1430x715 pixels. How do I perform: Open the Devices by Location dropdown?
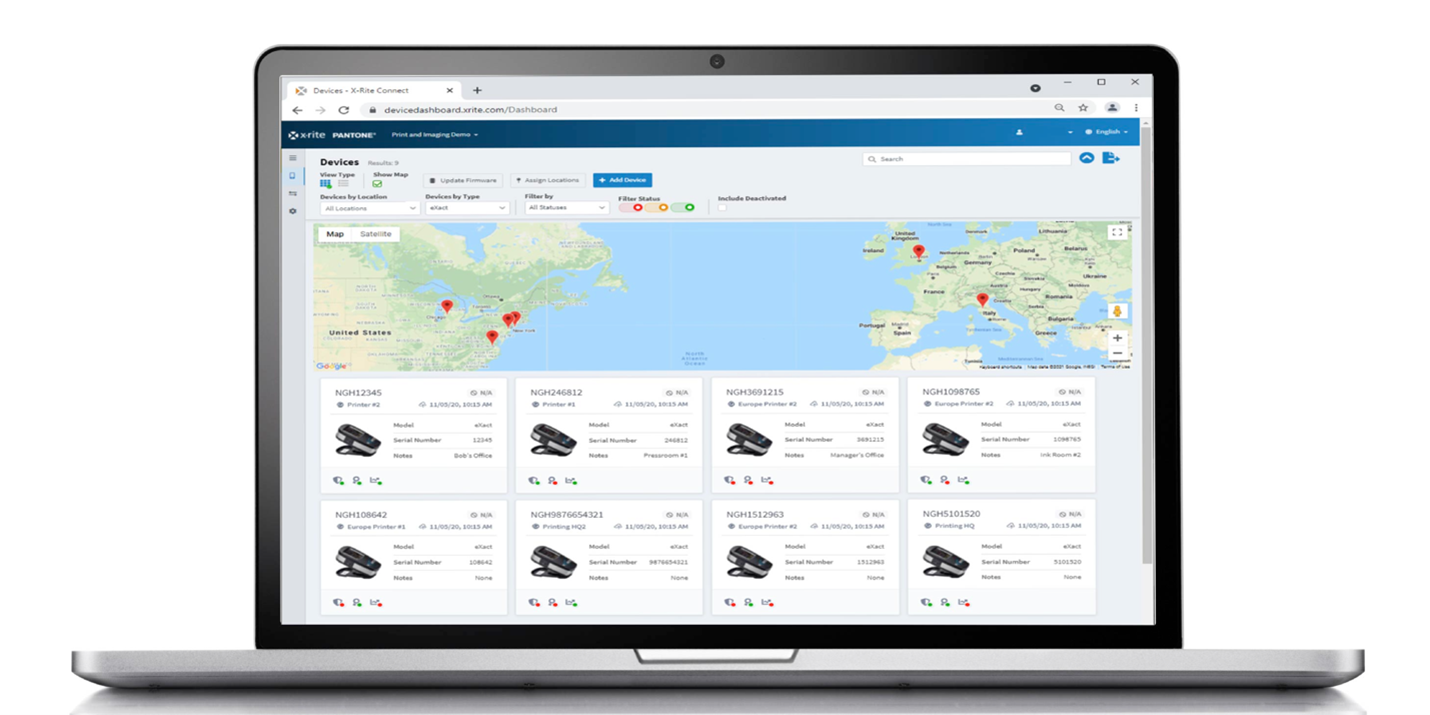click(371, 207)
